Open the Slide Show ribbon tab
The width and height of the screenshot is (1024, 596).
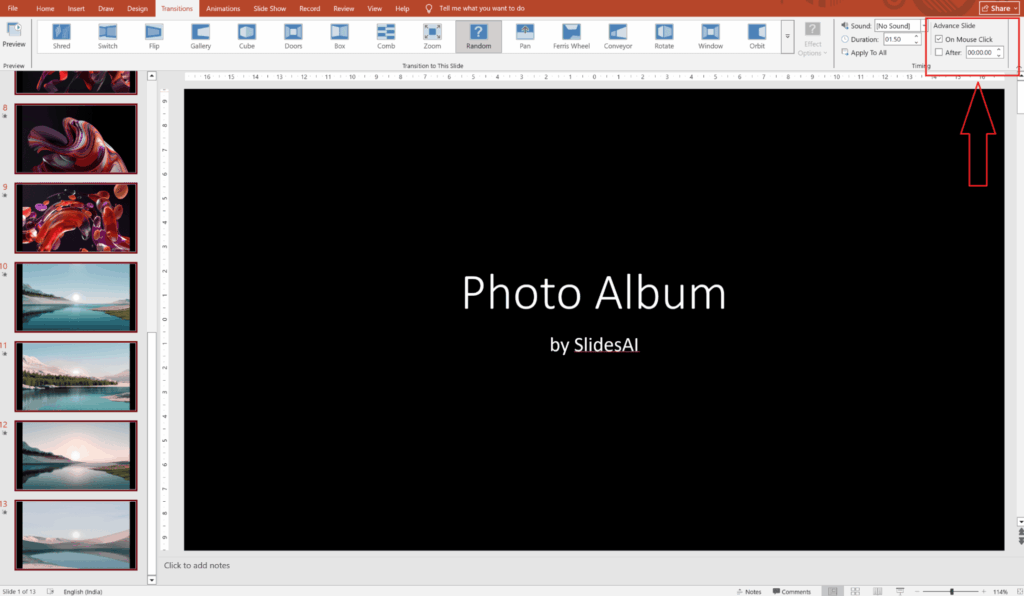click(x=269, y=8)
